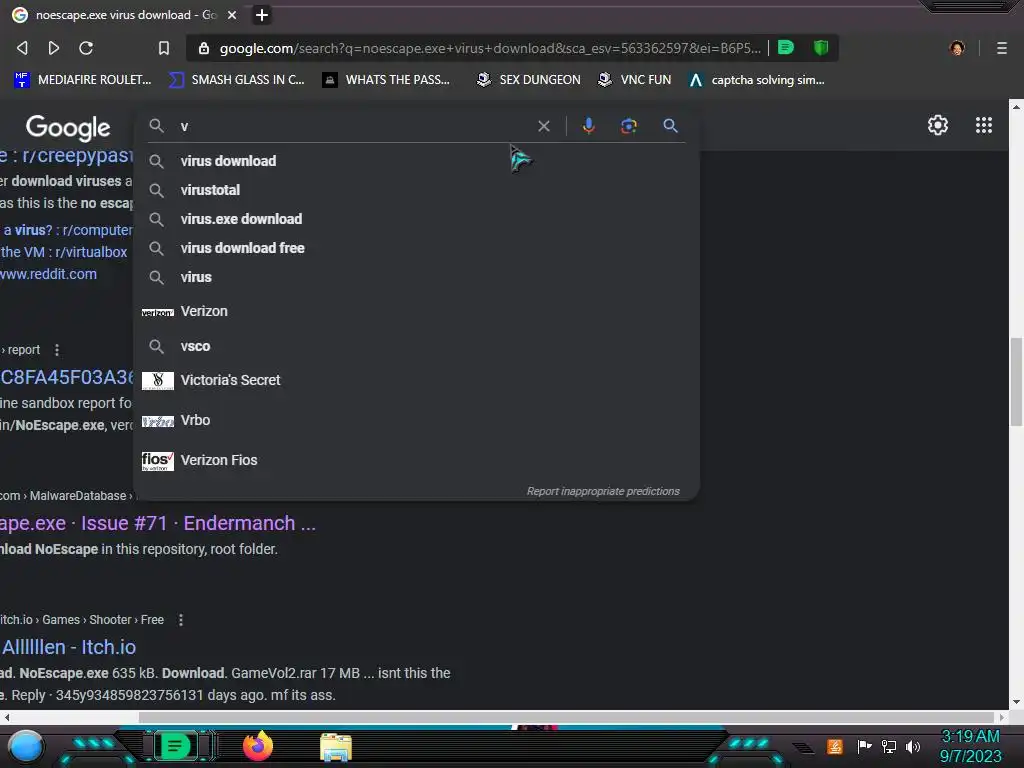The image size is (1024, 768).
Task: Go back with the browser back arrow
Action: [22, 48]
